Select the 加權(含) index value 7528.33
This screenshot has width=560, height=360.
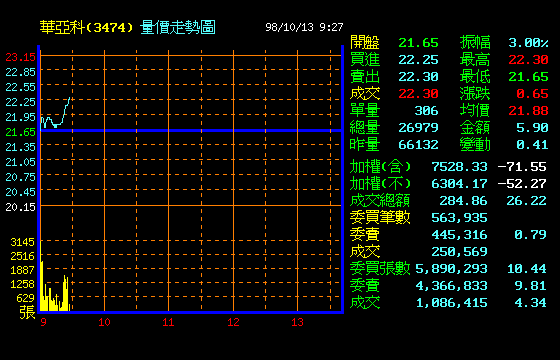(x=459, y=167)
